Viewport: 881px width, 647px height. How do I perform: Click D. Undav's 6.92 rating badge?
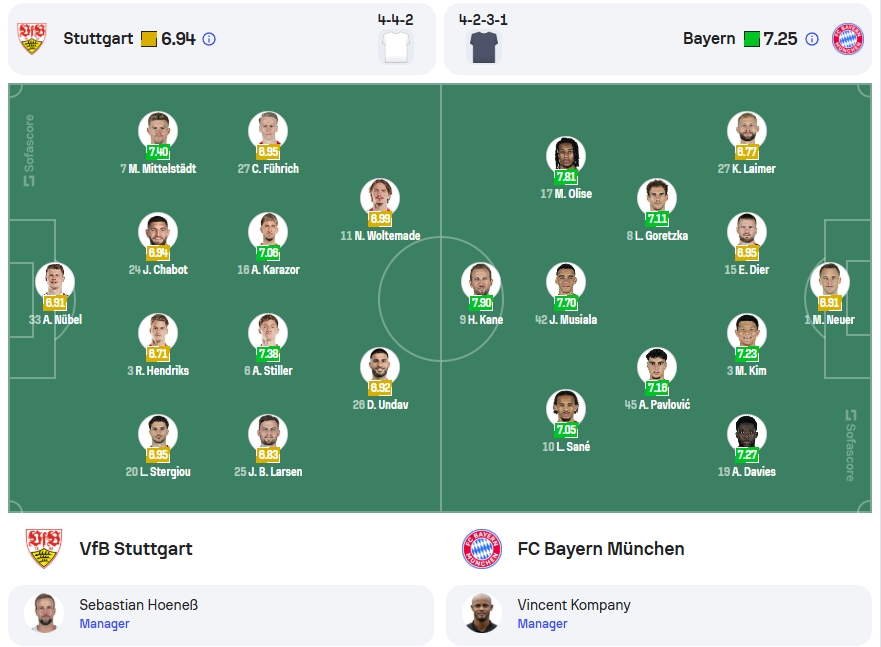click(x=380, y=388)
